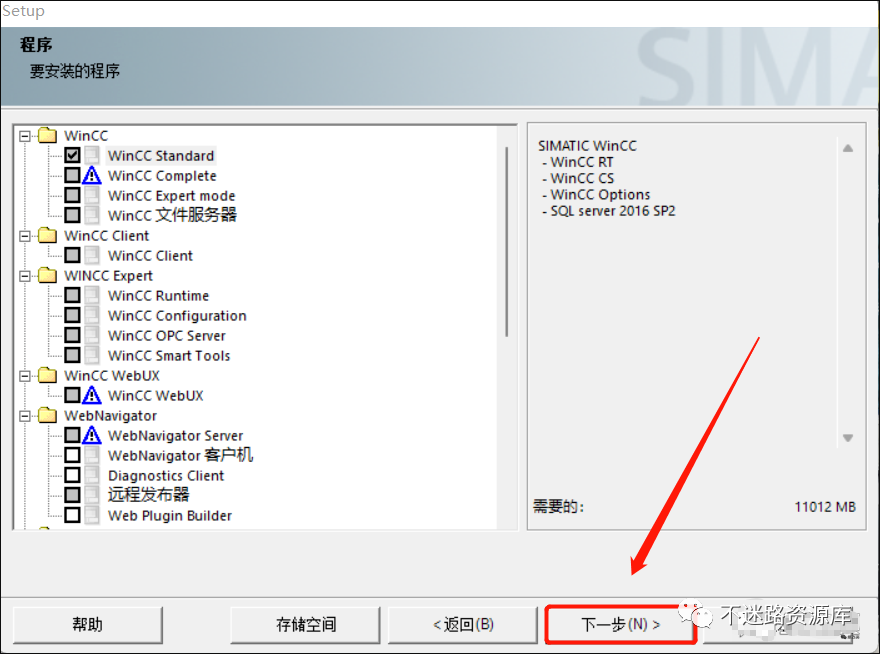This screenshot has height=654, width=880.
Task: Select the WebNavigator 客户机 label
Action: point(180,455)
